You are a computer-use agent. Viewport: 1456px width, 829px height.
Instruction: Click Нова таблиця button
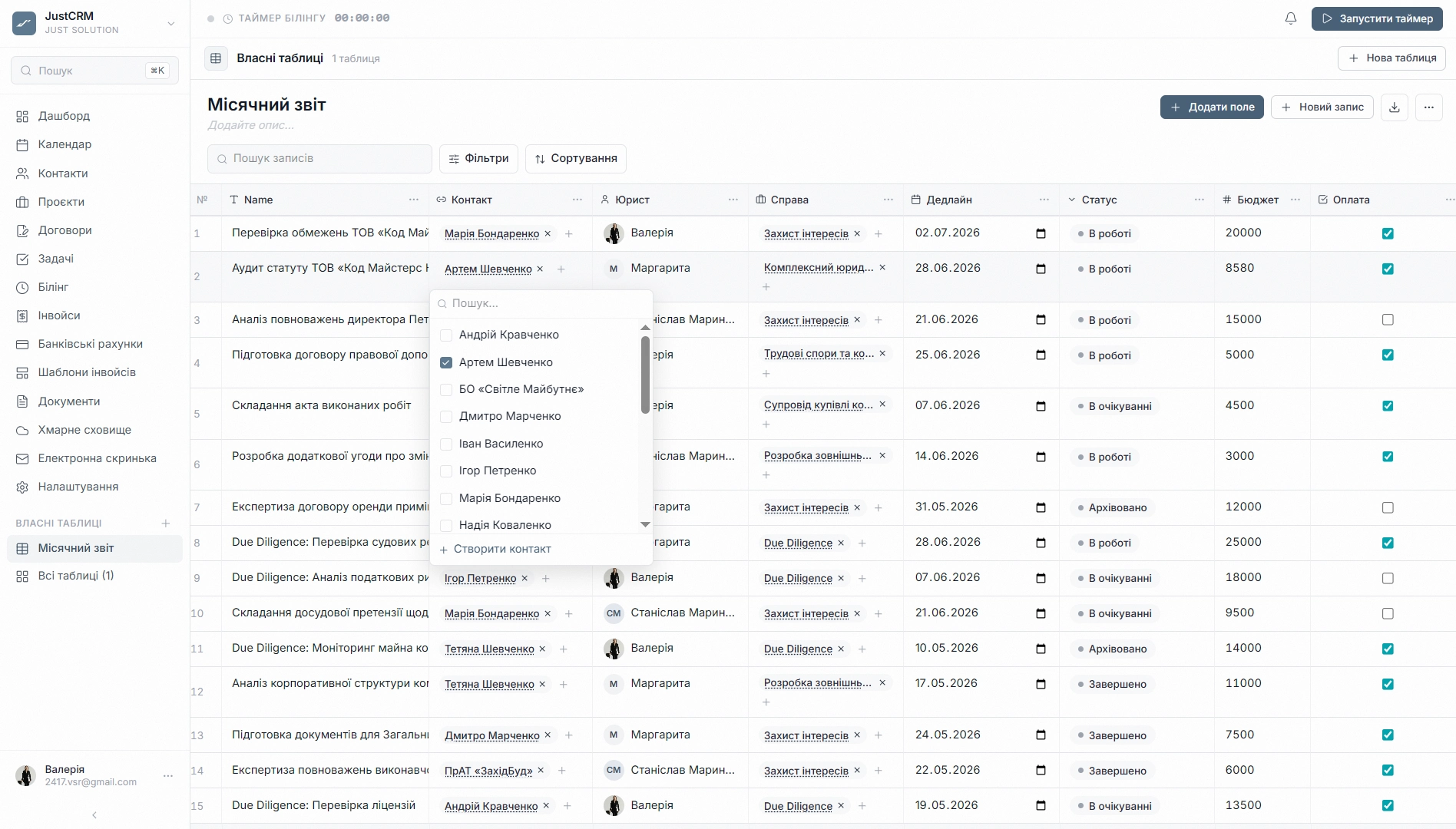[x=1391, y=58]
